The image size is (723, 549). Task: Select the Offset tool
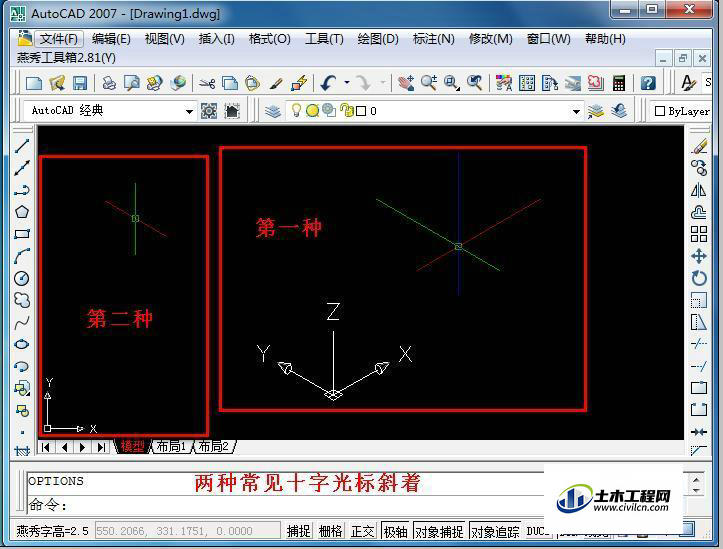(x=699, y=213)
